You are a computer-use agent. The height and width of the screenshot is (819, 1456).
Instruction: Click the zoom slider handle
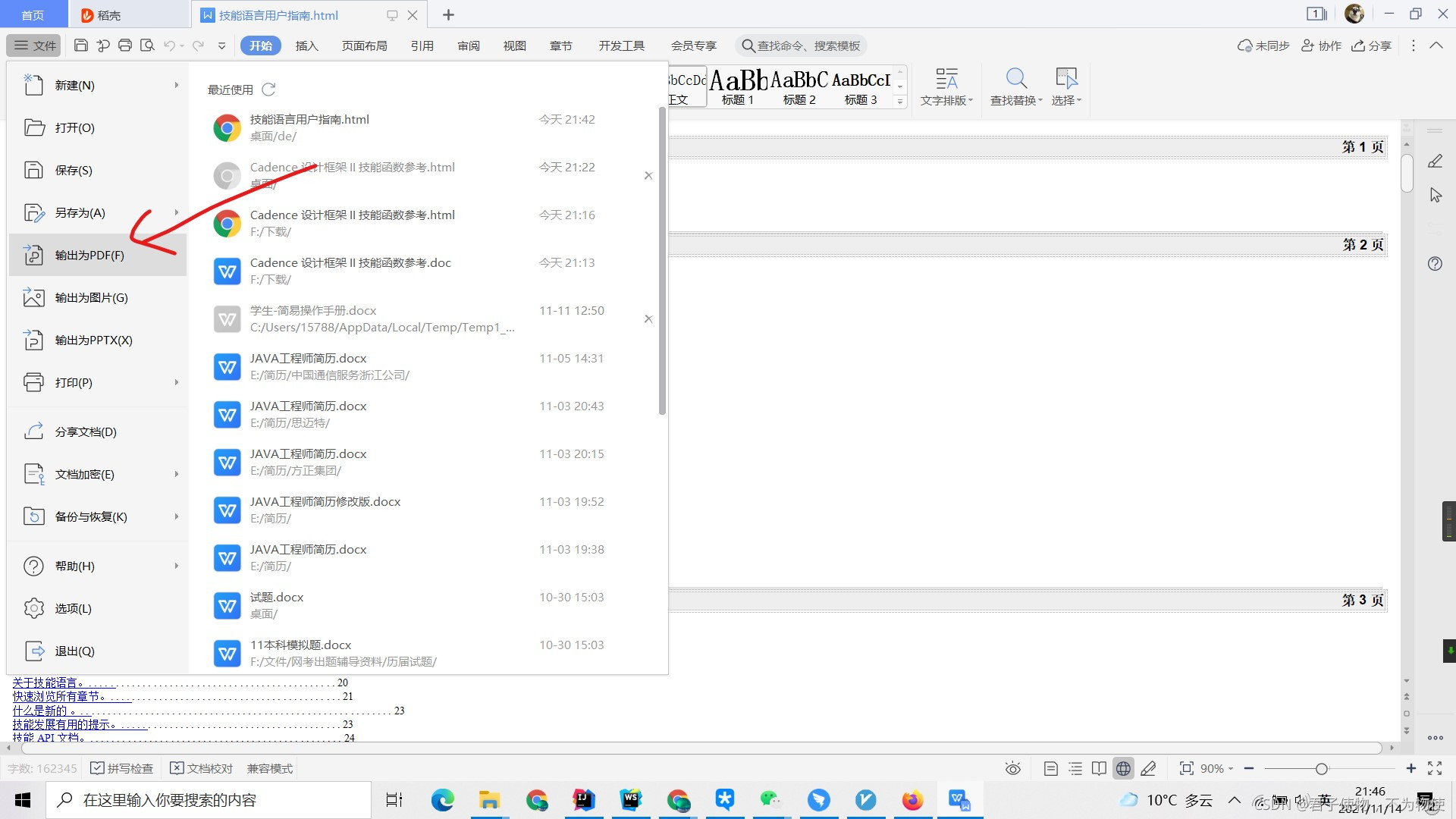click(x=1322, y=769)
